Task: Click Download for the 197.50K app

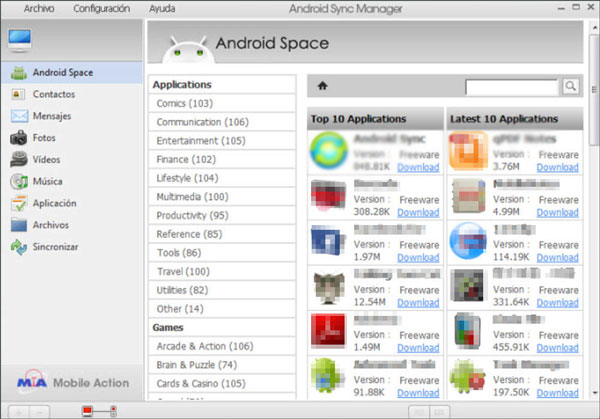Action: point(557,393)
